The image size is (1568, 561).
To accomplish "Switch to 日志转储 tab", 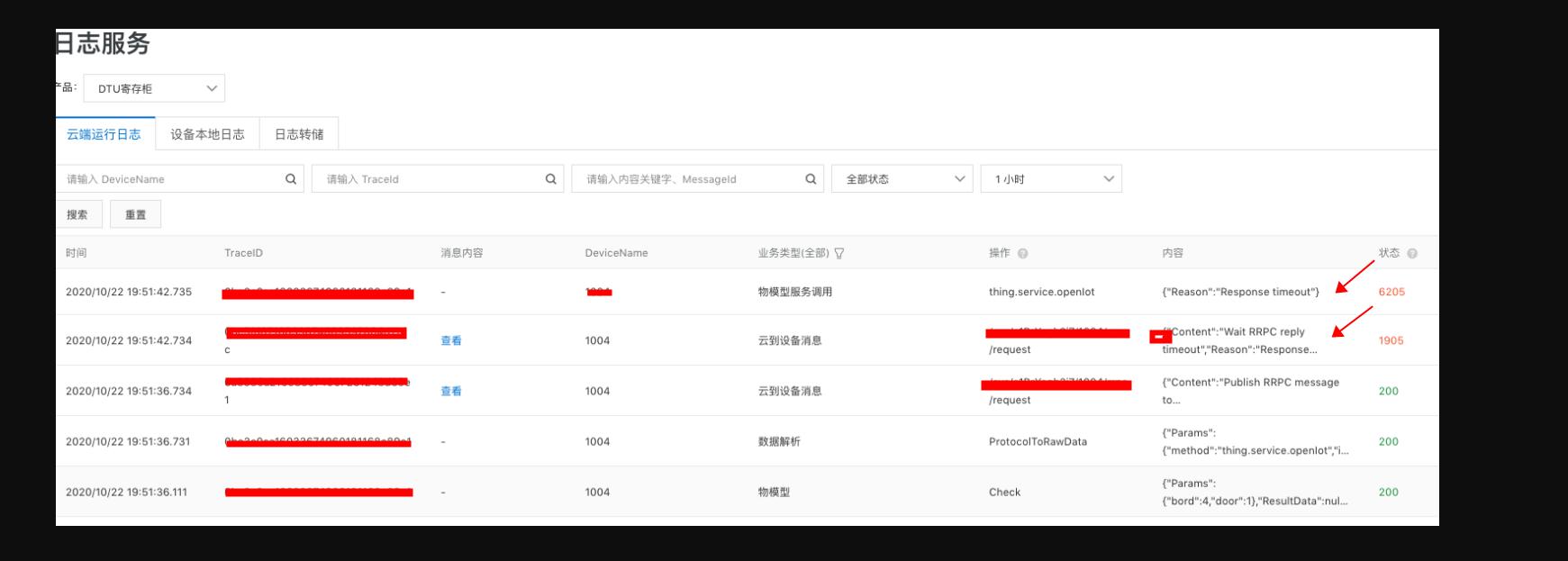I will pyautogui.click(x=299, y=134).
